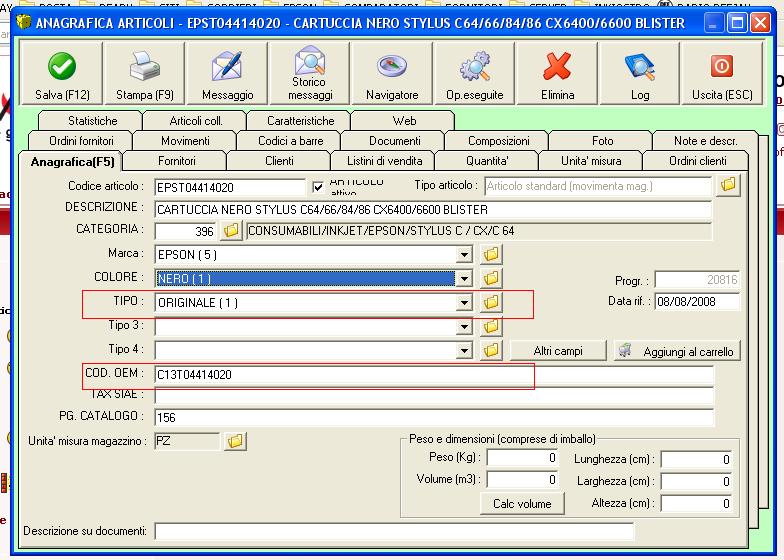This screenshot has width=784, height=560.
Task: Click the PG. CATALOGO field
Action: coord(434,417)
